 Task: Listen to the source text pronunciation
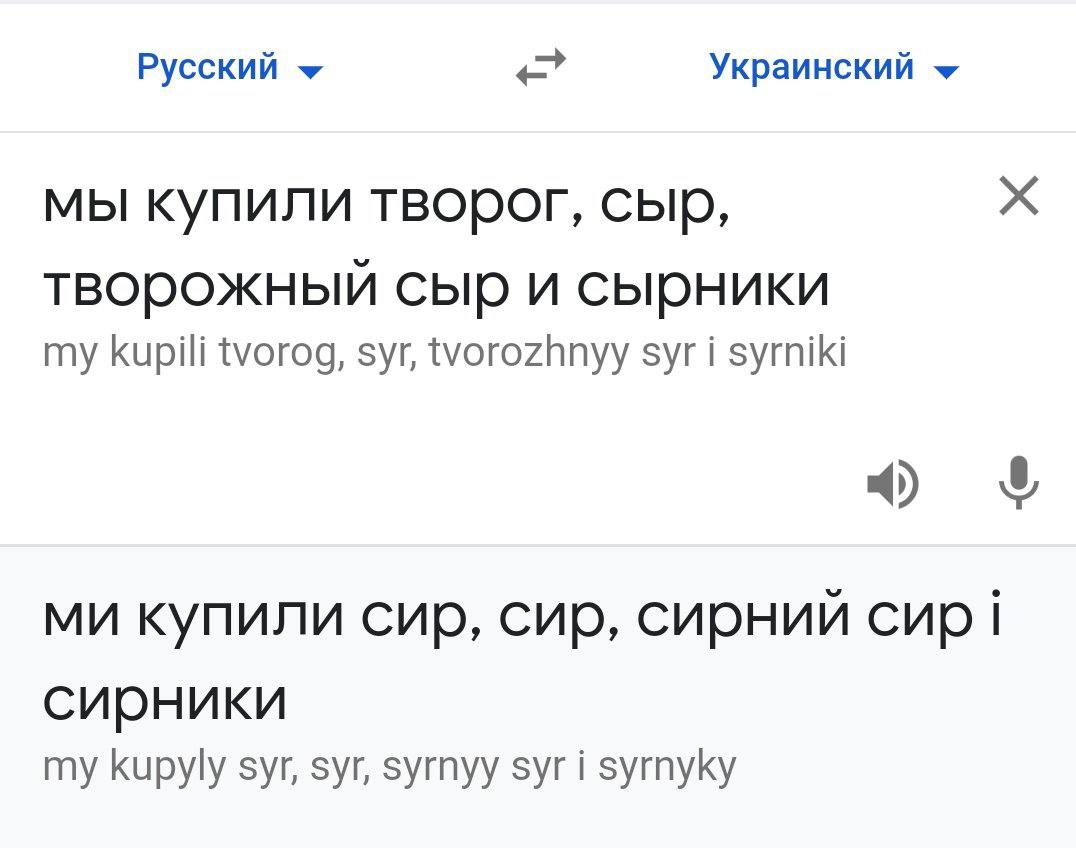[x=892, y=484]
